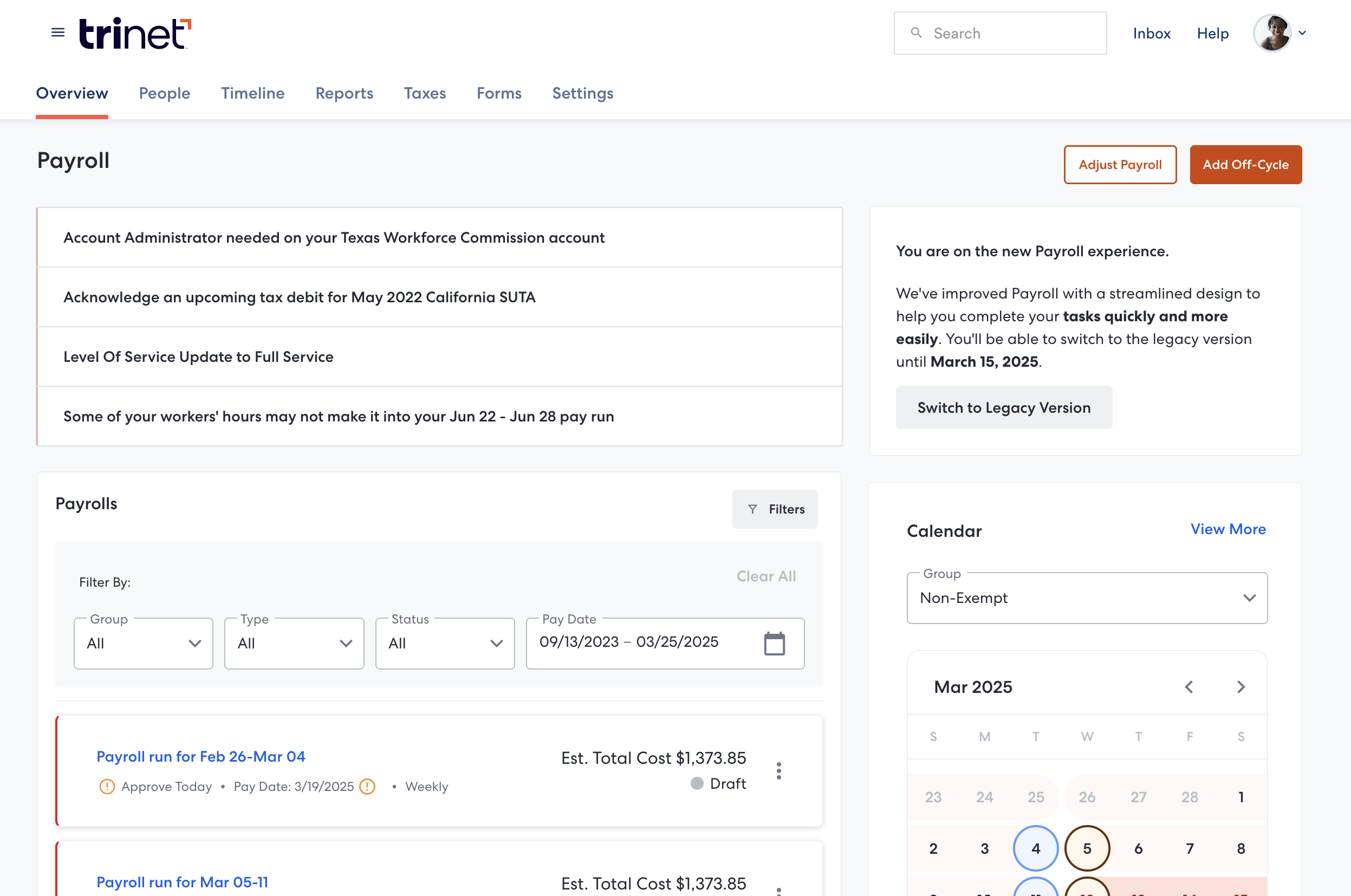This screenshot has height=896, width=1351.
Task: Open the Pay Date calendar picker icon
Action: tap(774, 644)
